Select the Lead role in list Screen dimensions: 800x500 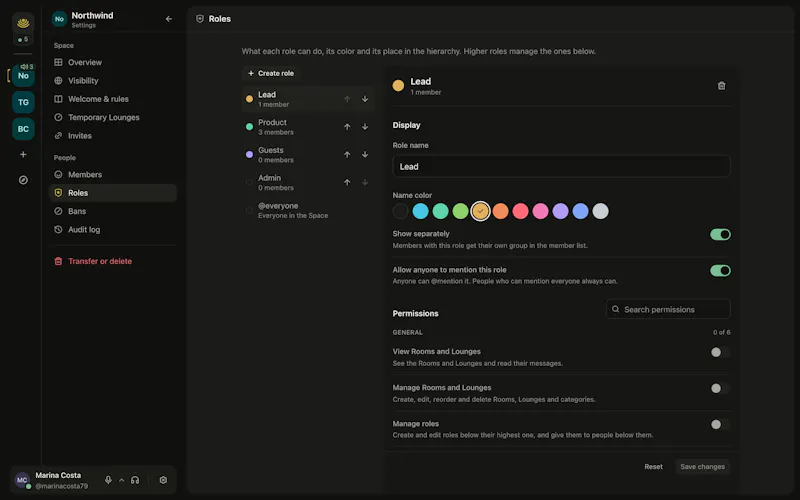coord(308,99)
